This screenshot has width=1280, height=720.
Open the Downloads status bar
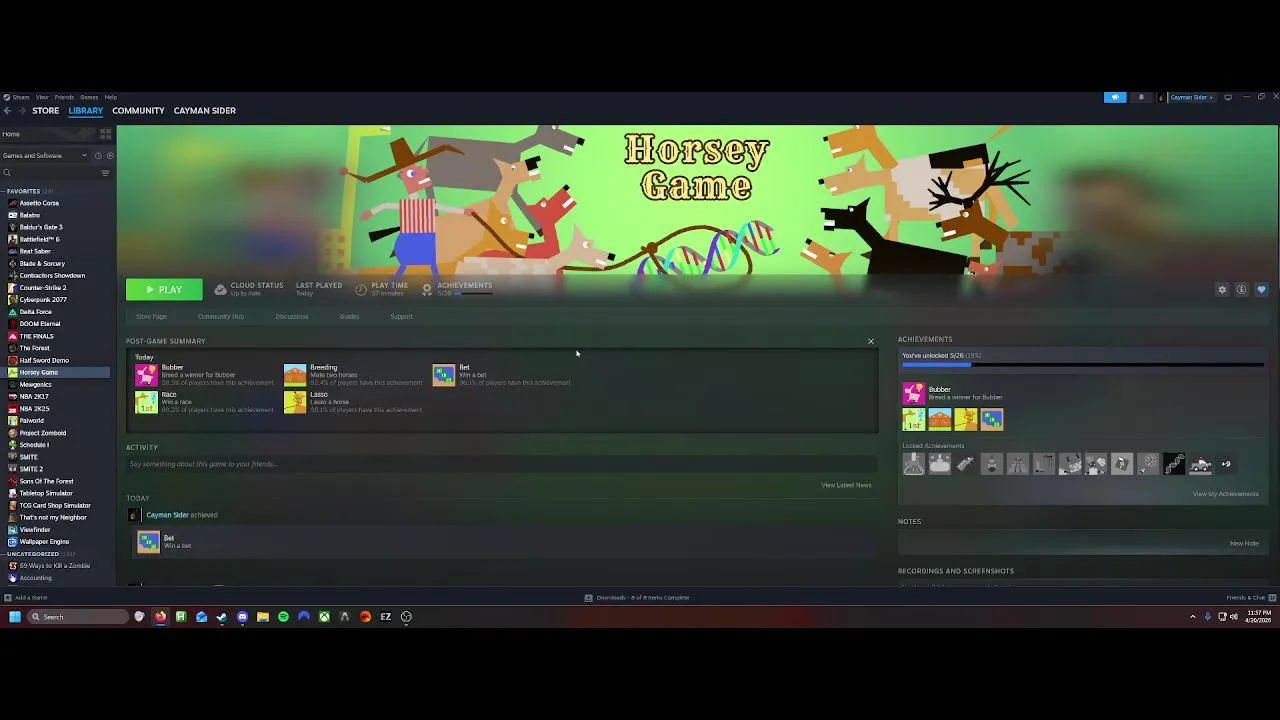point(637,598)
